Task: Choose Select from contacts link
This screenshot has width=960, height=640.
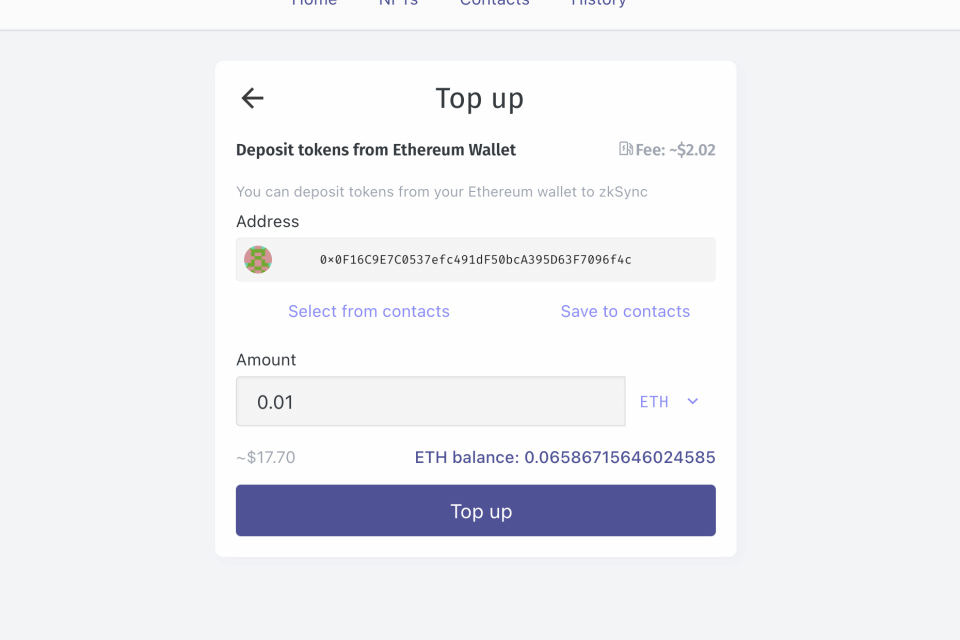Action: (x=369, y=311)
